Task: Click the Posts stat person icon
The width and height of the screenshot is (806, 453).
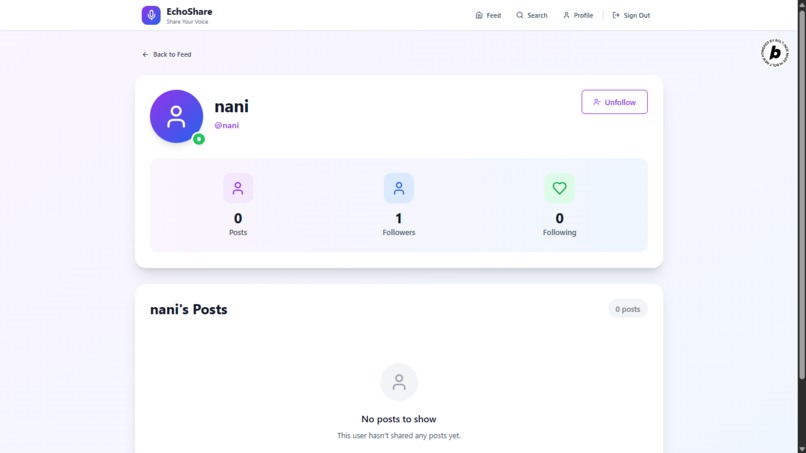Action: coord(238,188)
